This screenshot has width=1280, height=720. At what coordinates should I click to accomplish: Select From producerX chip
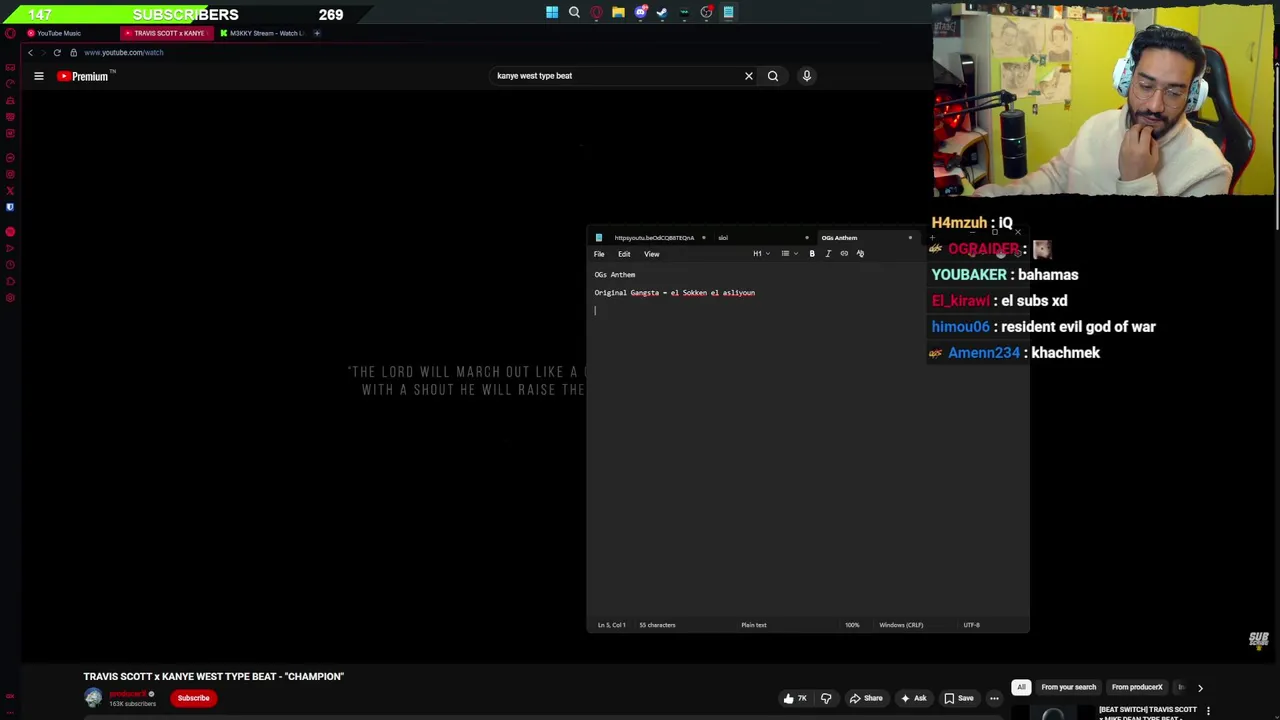pos(1137,688)
